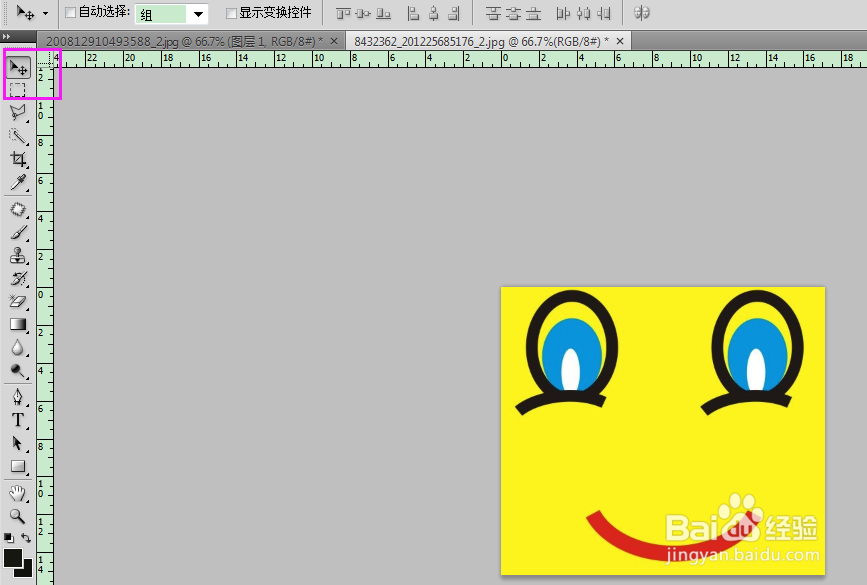Toggle the 显示变换控件 checkbox
The width and height of the screenshot is (867, 585).
(x=231, y=13)
